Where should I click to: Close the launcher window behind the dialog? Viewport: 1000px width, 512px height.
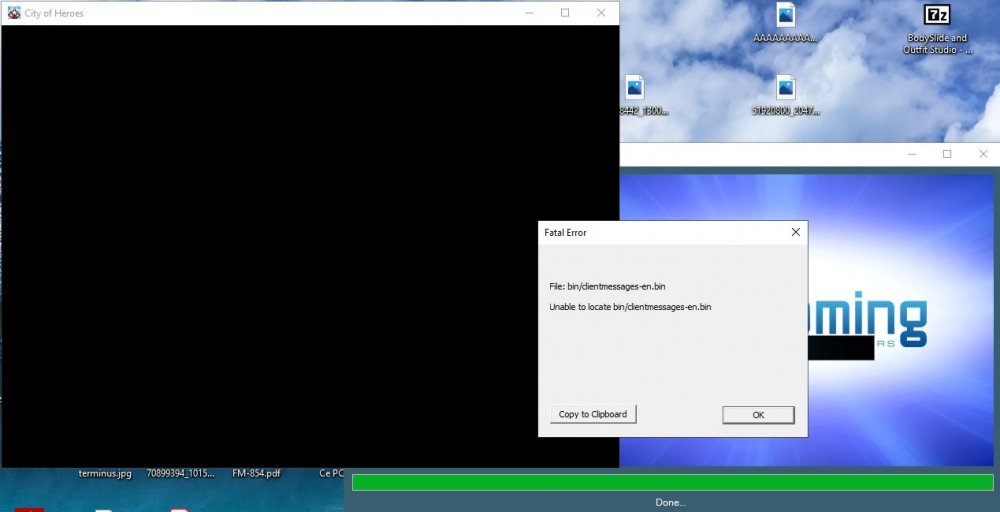pyautogui.click(x=984, y=154)
